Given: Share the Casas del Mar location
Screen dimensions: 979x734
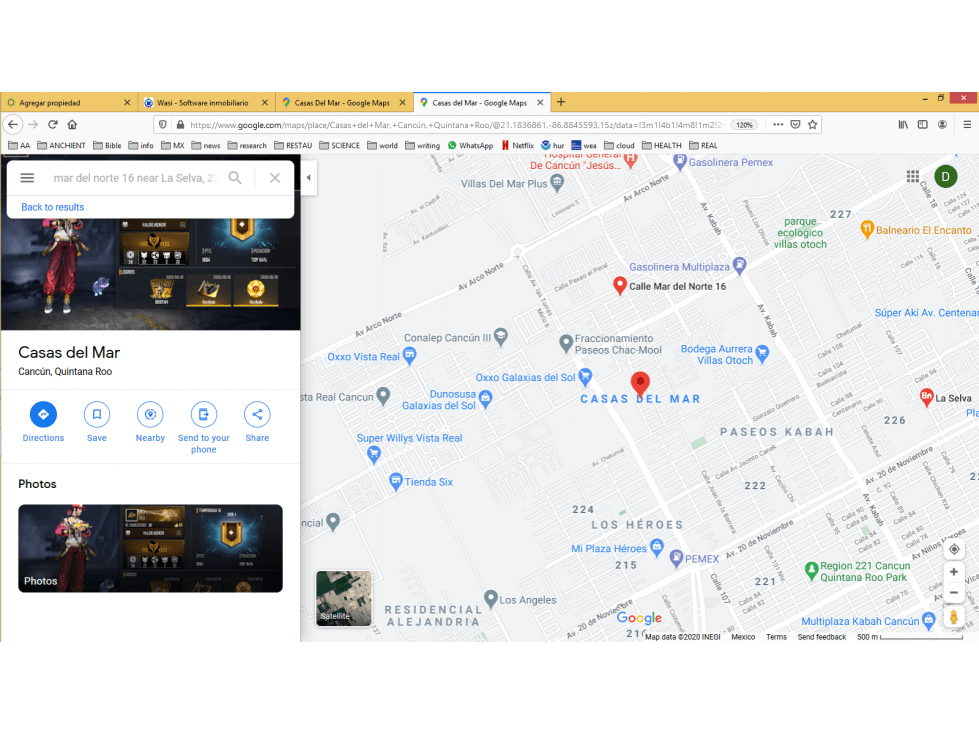Looking at the screenshot, I should 257,414.
